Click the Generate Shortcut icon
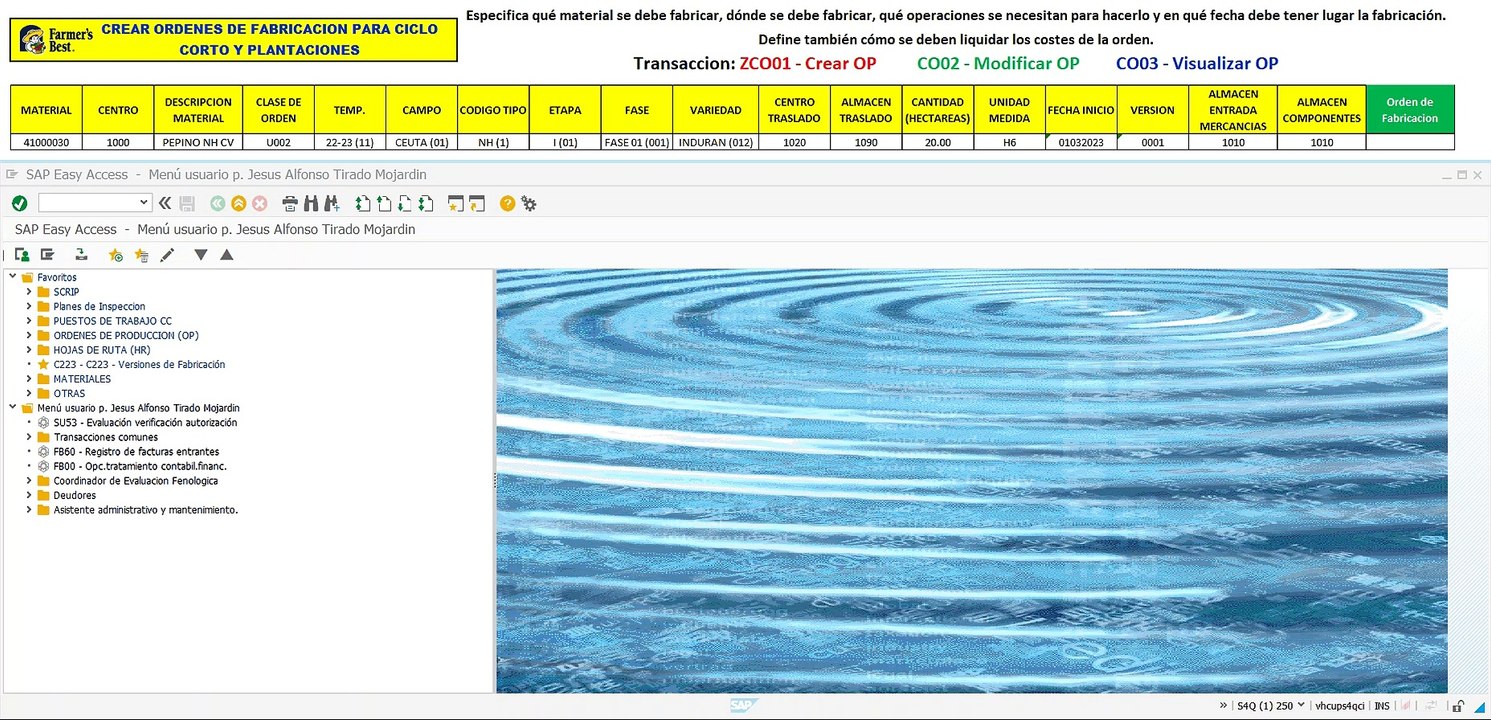 (x=477, y=203)
